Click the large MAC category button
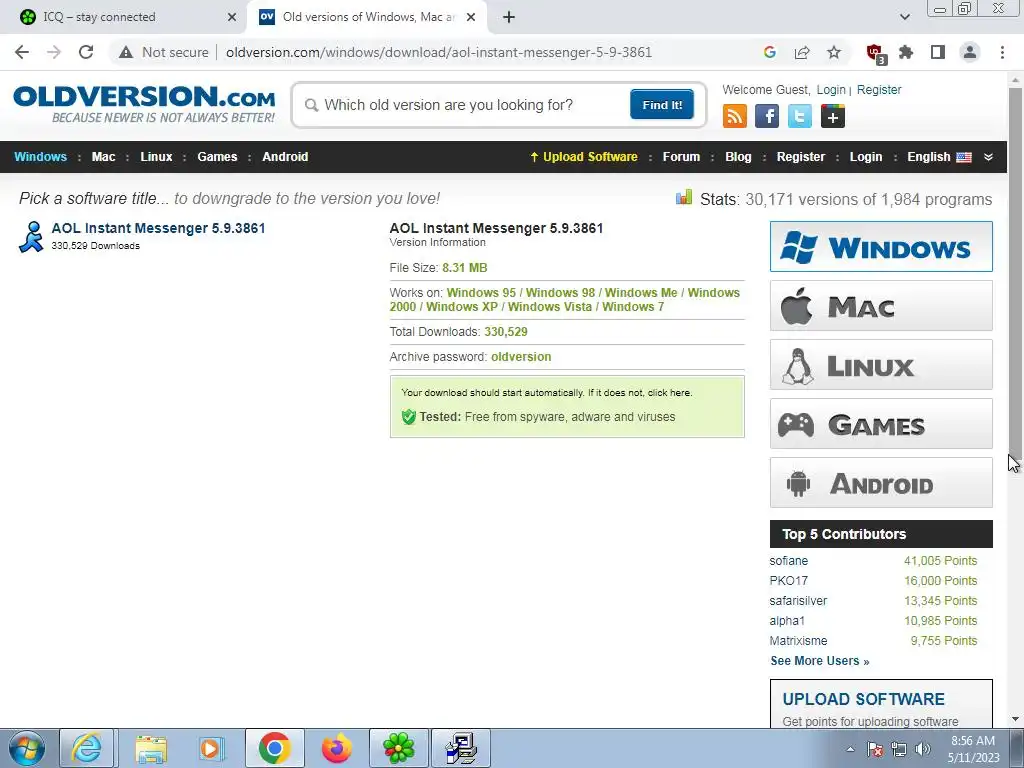The image size is (1024, 768). click(x=881, y=306)
